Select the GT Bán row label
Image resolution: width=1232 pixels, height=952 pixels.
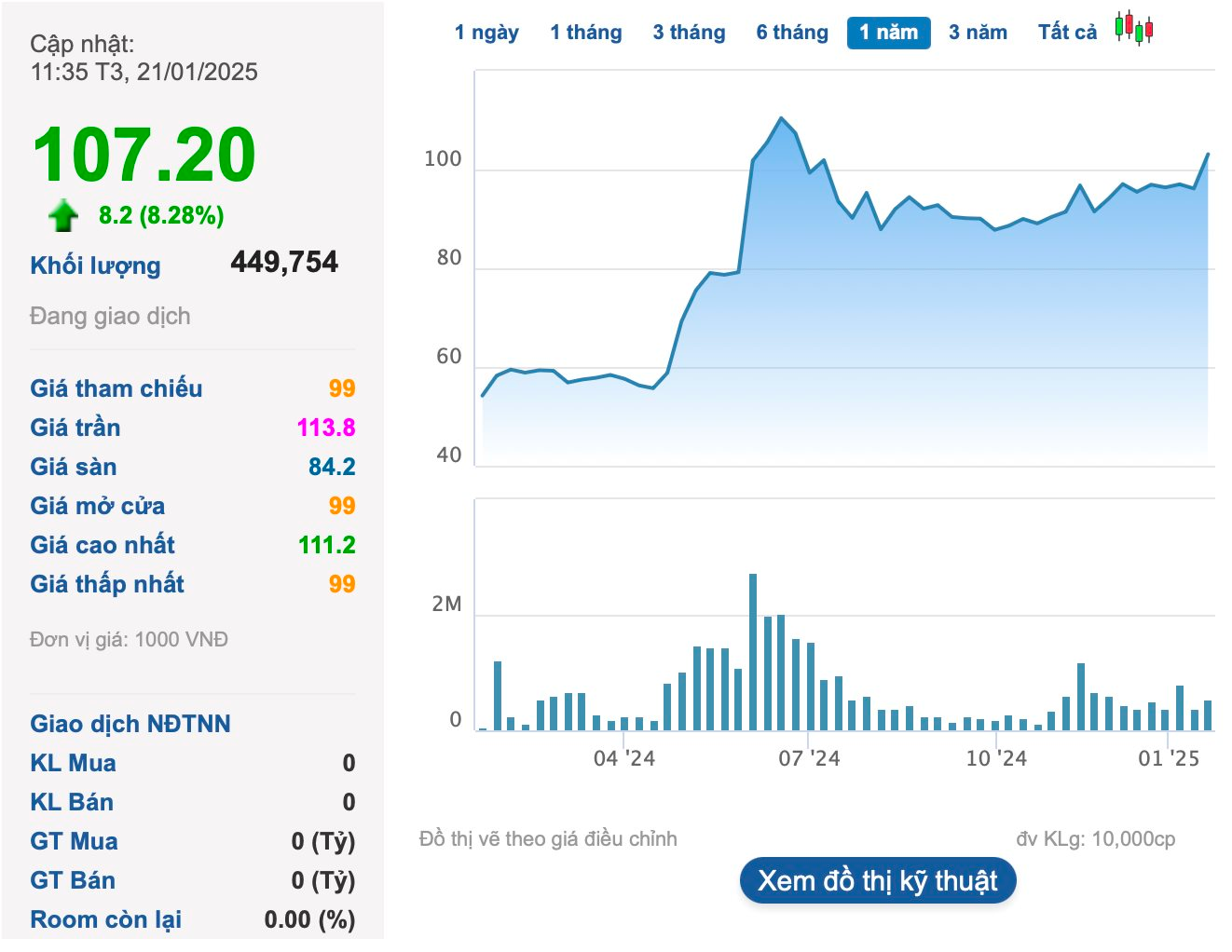pyautogui.click(x=73, y=880)
